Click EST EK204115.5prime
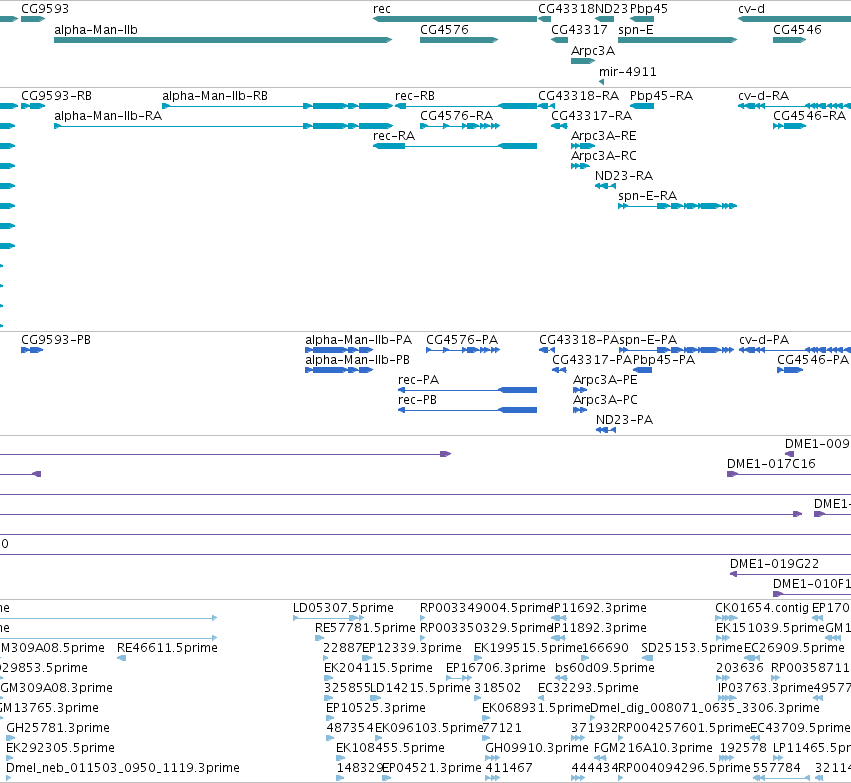 [x=378, y=668]
